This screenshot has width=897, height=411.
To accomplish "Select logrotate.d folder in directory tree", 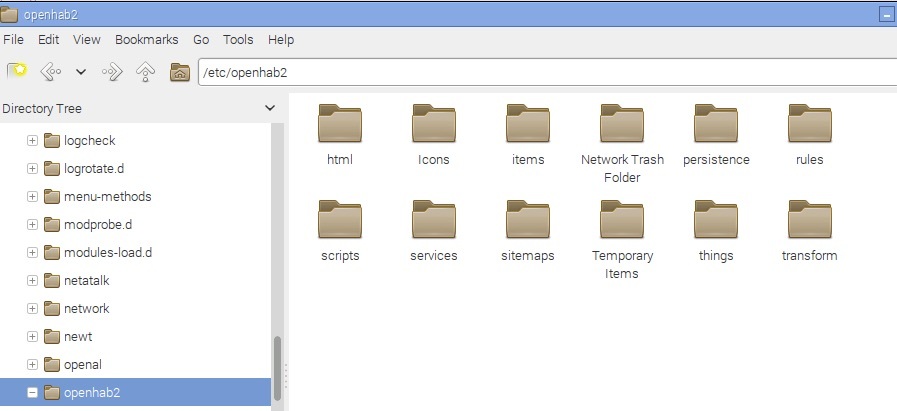I will point(84,168).
